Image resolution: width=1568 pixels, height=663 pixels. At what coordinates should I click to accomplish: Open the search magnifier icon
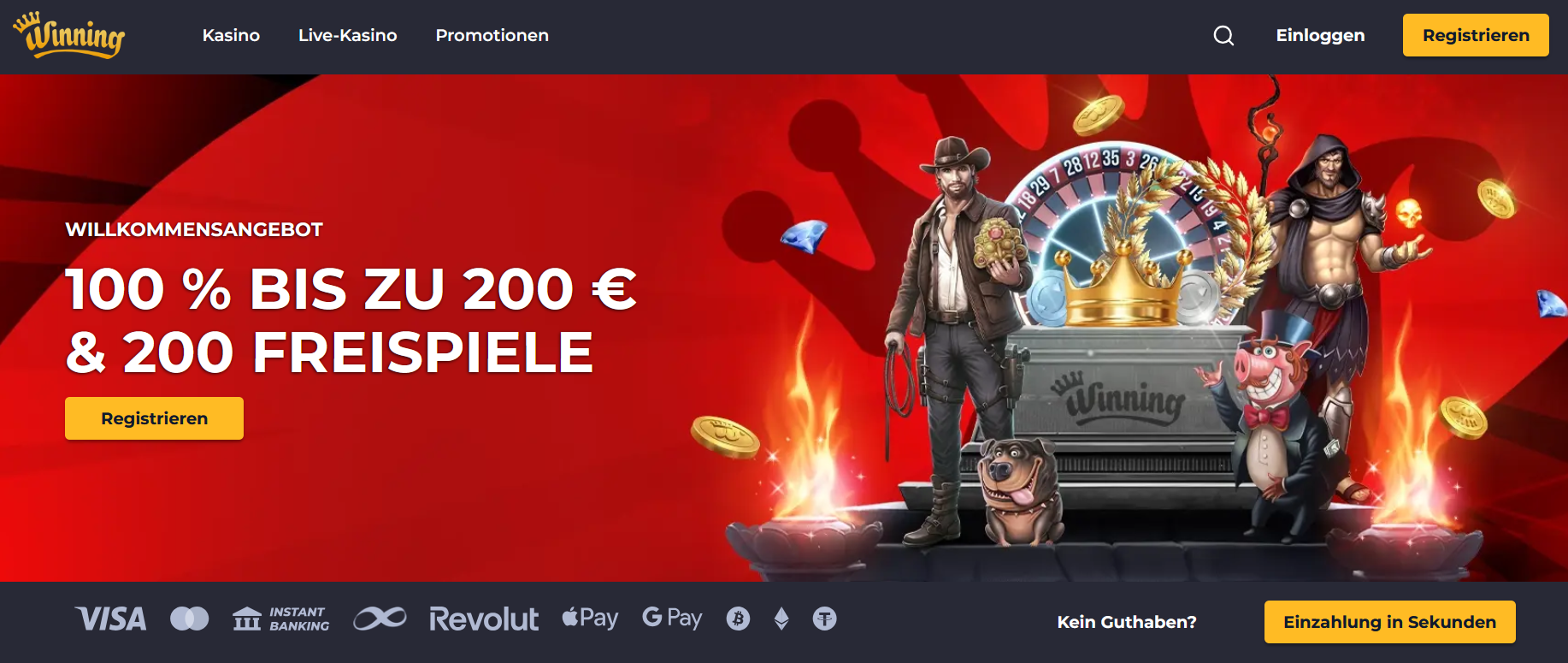[x=1223, y=35]
